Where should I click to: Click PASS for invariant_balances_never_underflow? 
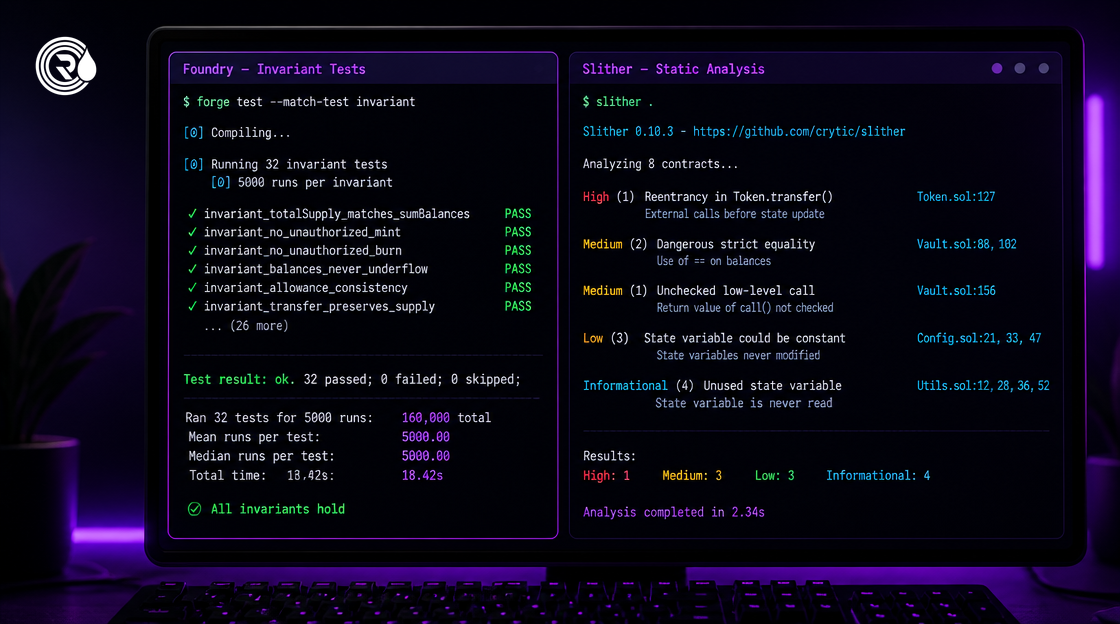[x=518, y=269]
